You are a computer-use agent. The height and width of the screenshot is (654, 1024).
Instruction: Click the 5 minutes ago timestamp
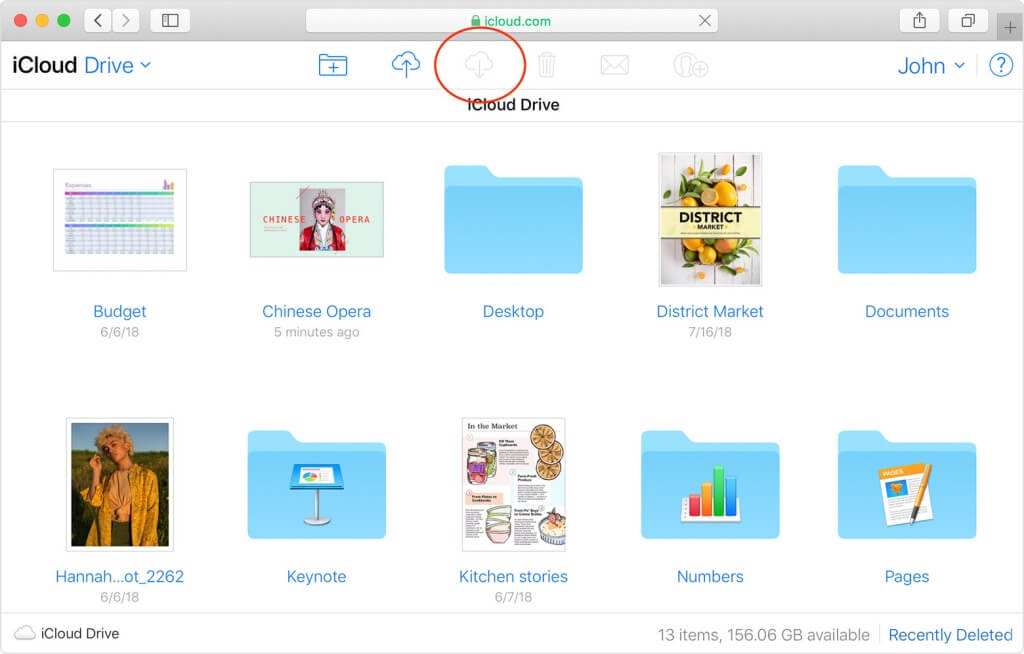(x=317, y=332)
